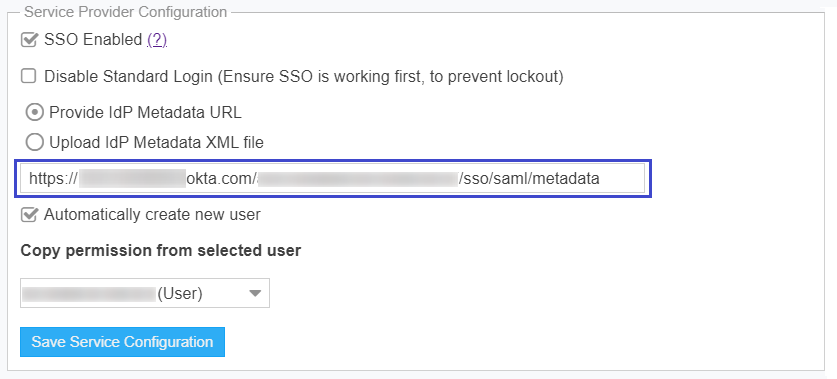
Task: Click the dropdown arrow next to (User)
Action: tap(255, 293)
